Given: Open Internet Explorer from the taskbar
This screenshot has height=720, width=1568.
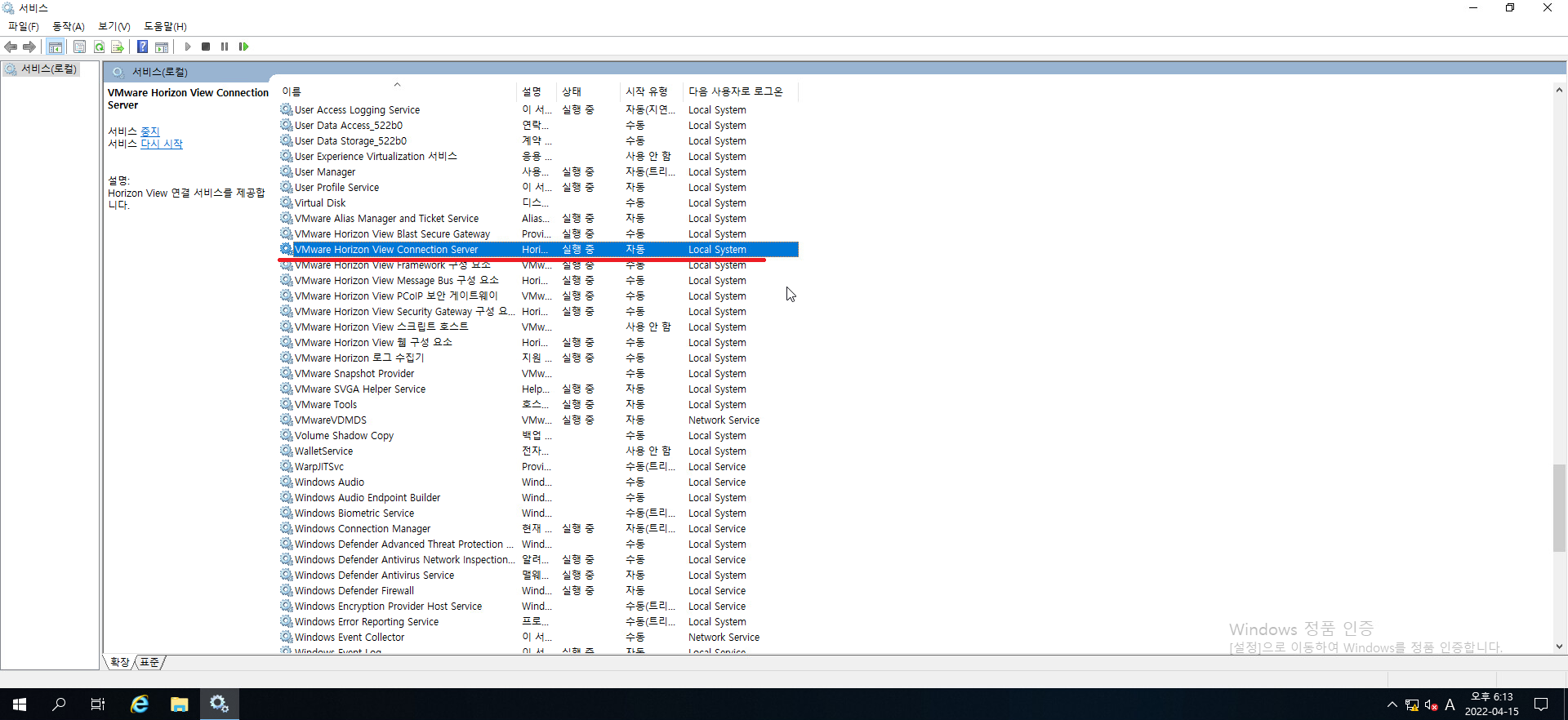Looking at the screenshot, I should pyautogui.click(x=140, y=704).
